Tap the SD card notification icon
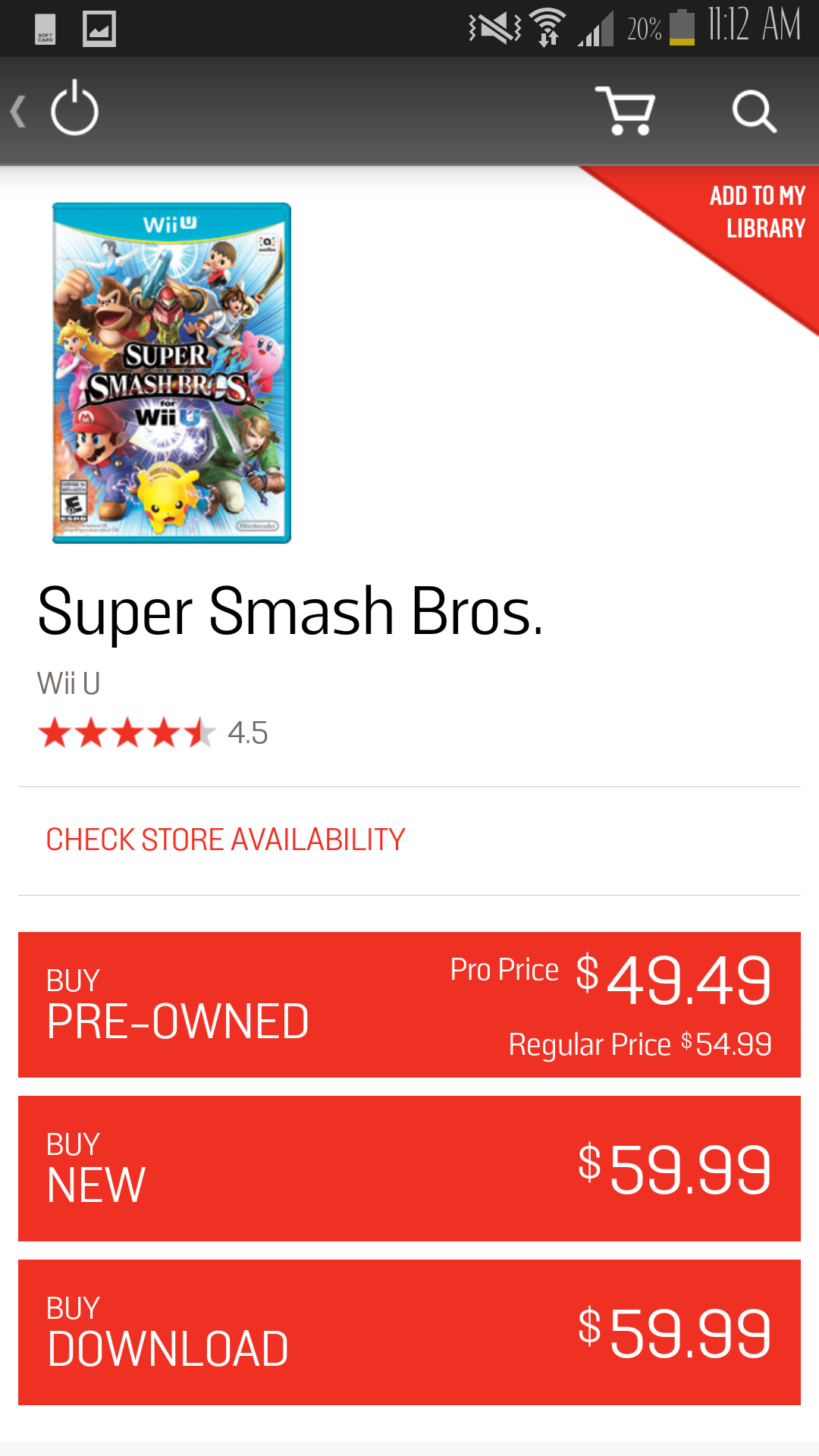 pos(45,30)
